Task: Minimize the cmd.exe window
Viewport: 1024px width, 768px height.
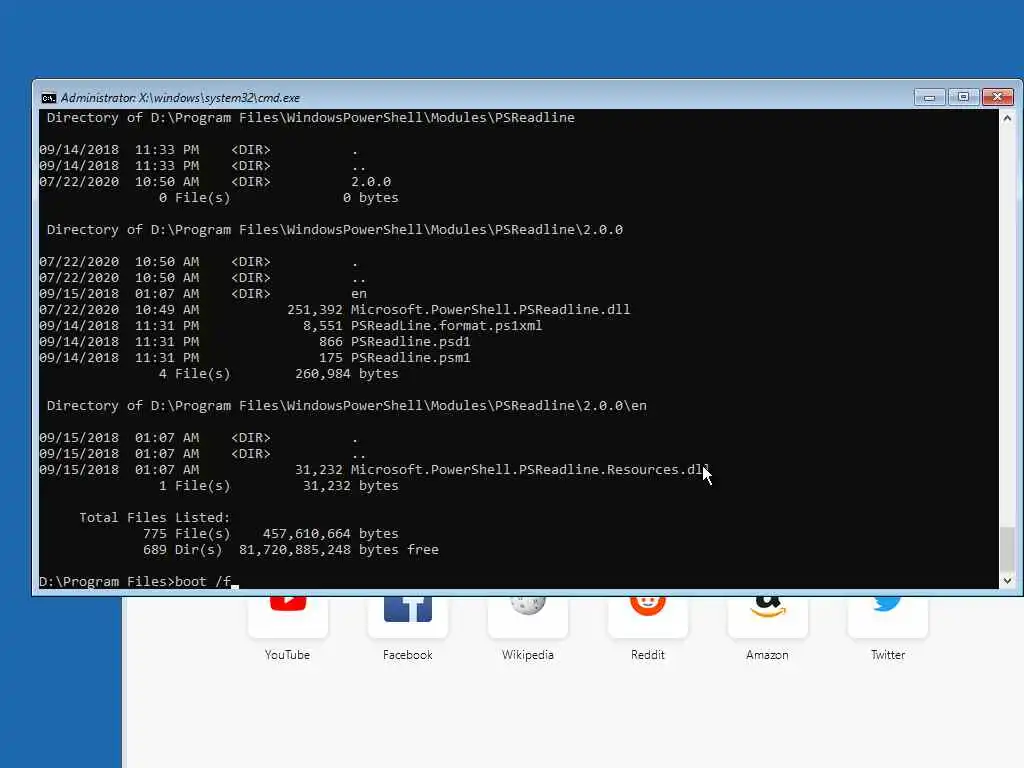Action: [x=929, y=97]
